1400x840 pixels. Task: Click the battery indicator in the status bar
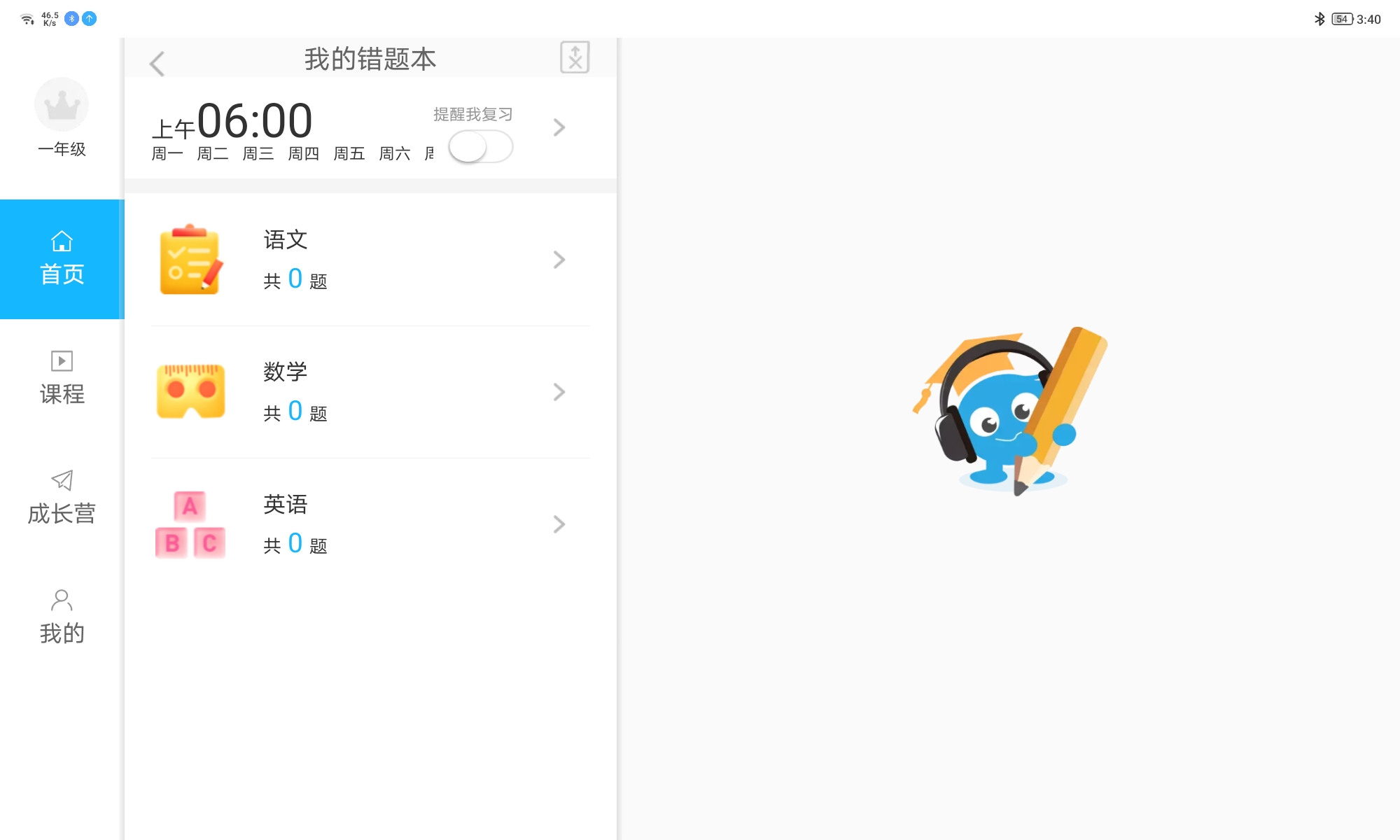tap(1341, 19)
